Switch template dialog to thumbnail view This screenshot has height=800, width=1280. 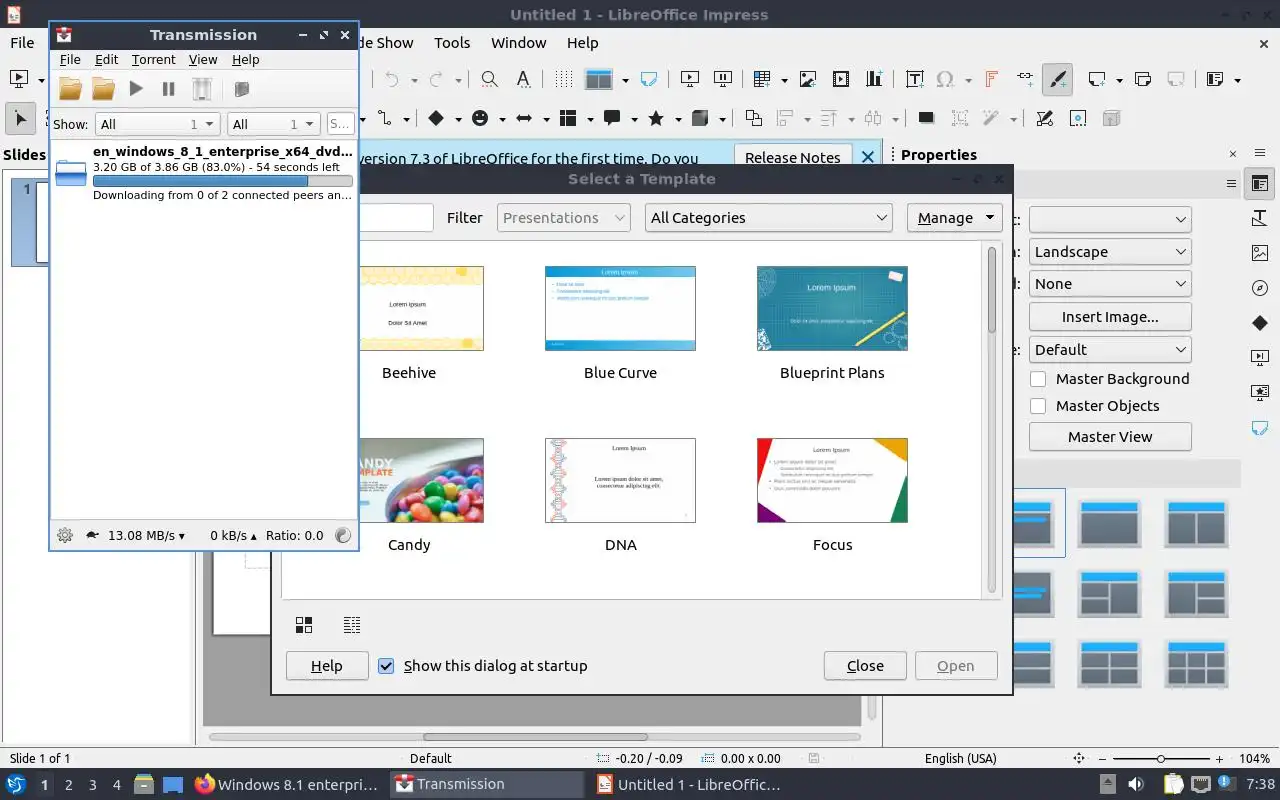(x=304, y=625)
